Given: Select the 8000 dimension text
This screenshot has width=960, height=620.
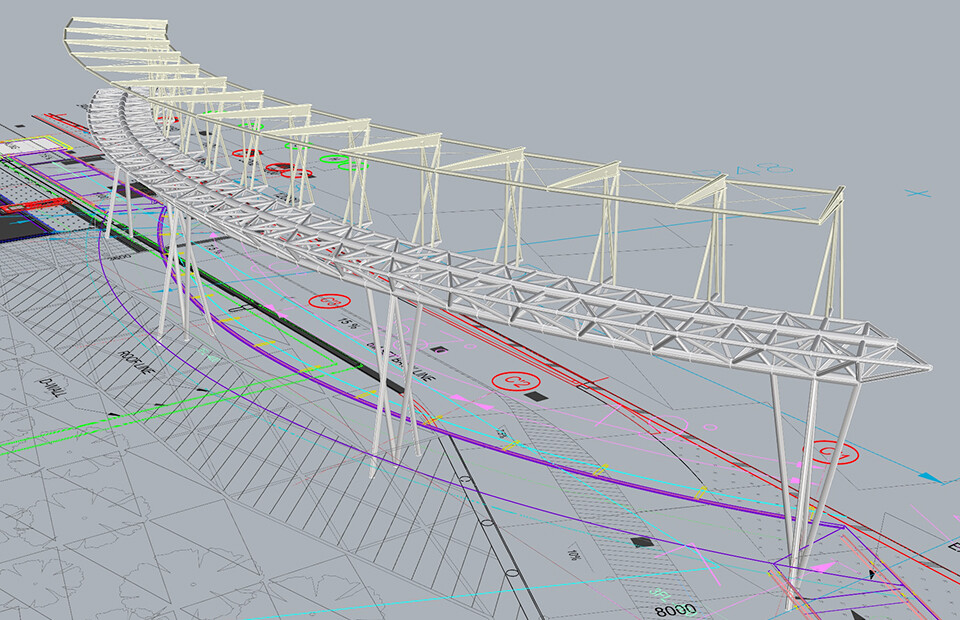Looking at the screenshot, I should (674, 609).
